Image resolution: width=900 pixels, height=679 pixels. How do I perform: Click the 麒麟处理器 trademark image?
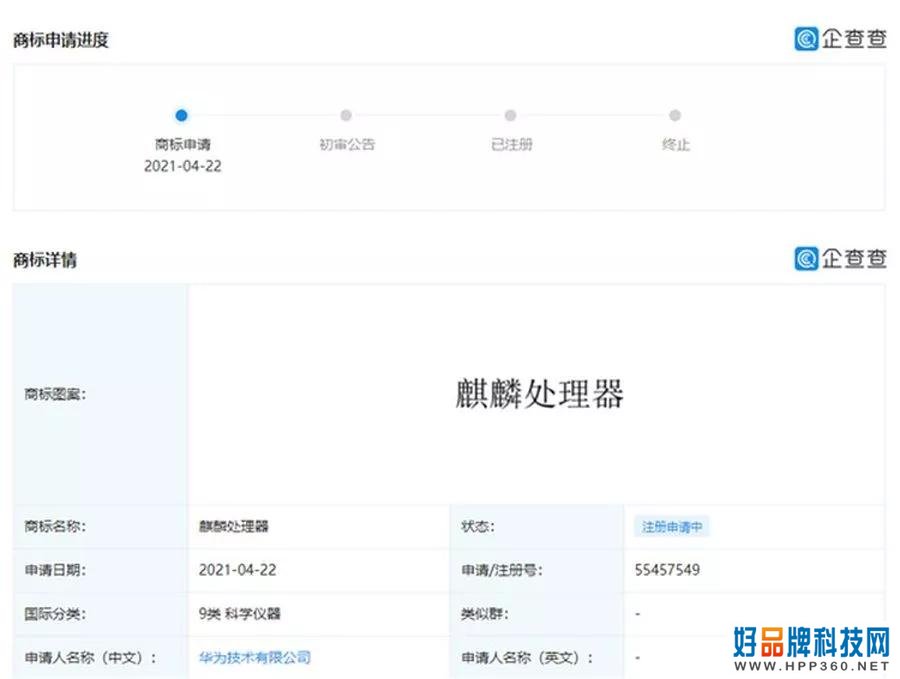pyautogui.click(x=539, y=394)
